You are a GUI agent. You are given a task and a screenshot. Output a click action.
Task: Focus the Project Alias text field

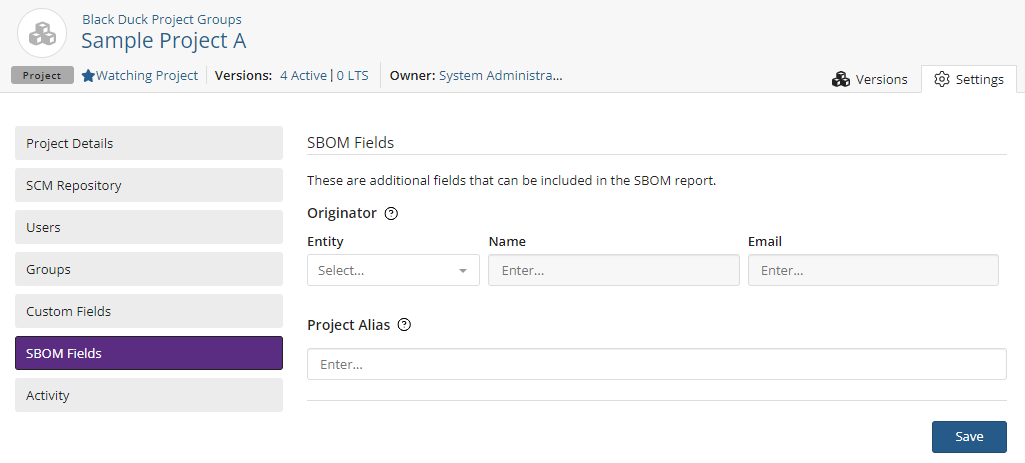point(656,365)
